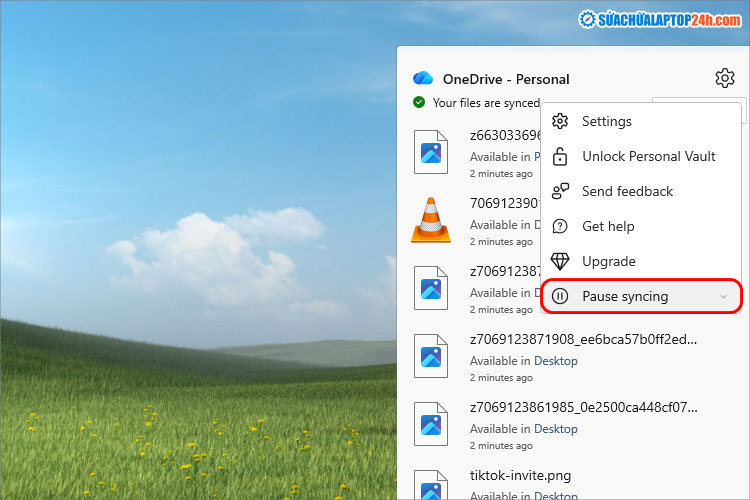Open Settings from the menu
The height and width of the screenshot is (500, 750).
pos(606,121)
